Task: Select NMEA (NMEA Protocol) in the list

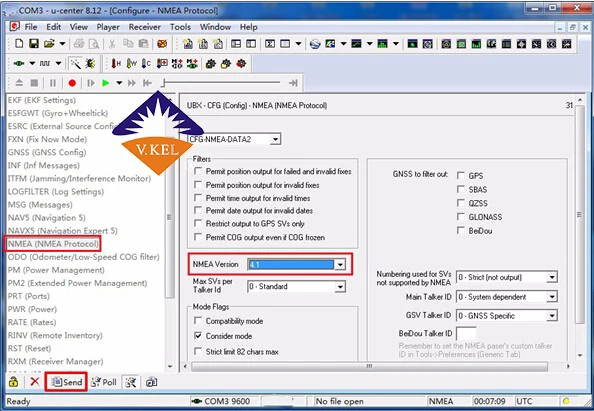Action: 53,244
